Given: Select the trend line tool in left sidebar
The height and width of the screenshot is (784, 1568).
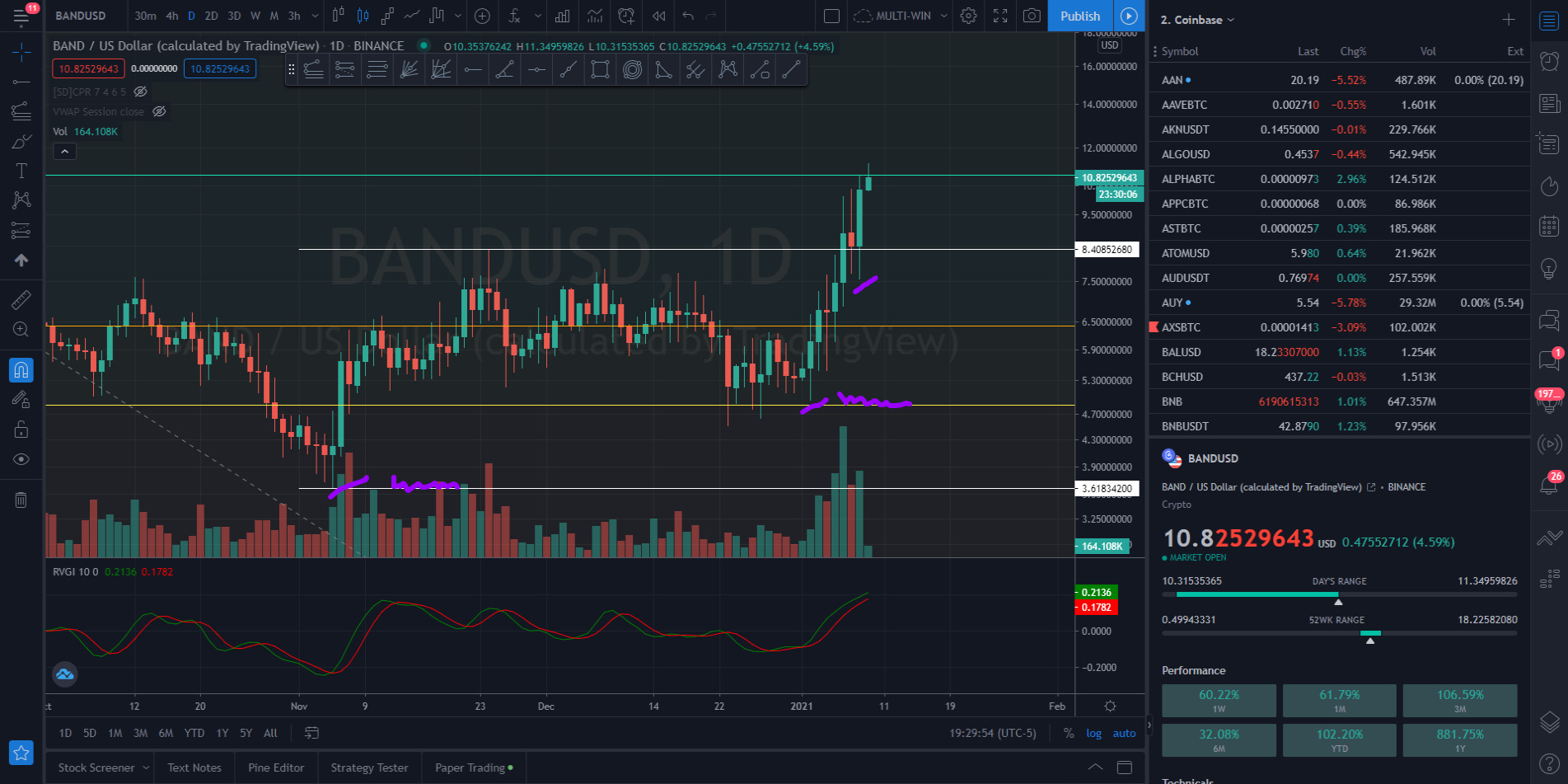Looking at the screenshot, I should pyautogui.click(x=21, y=82).
